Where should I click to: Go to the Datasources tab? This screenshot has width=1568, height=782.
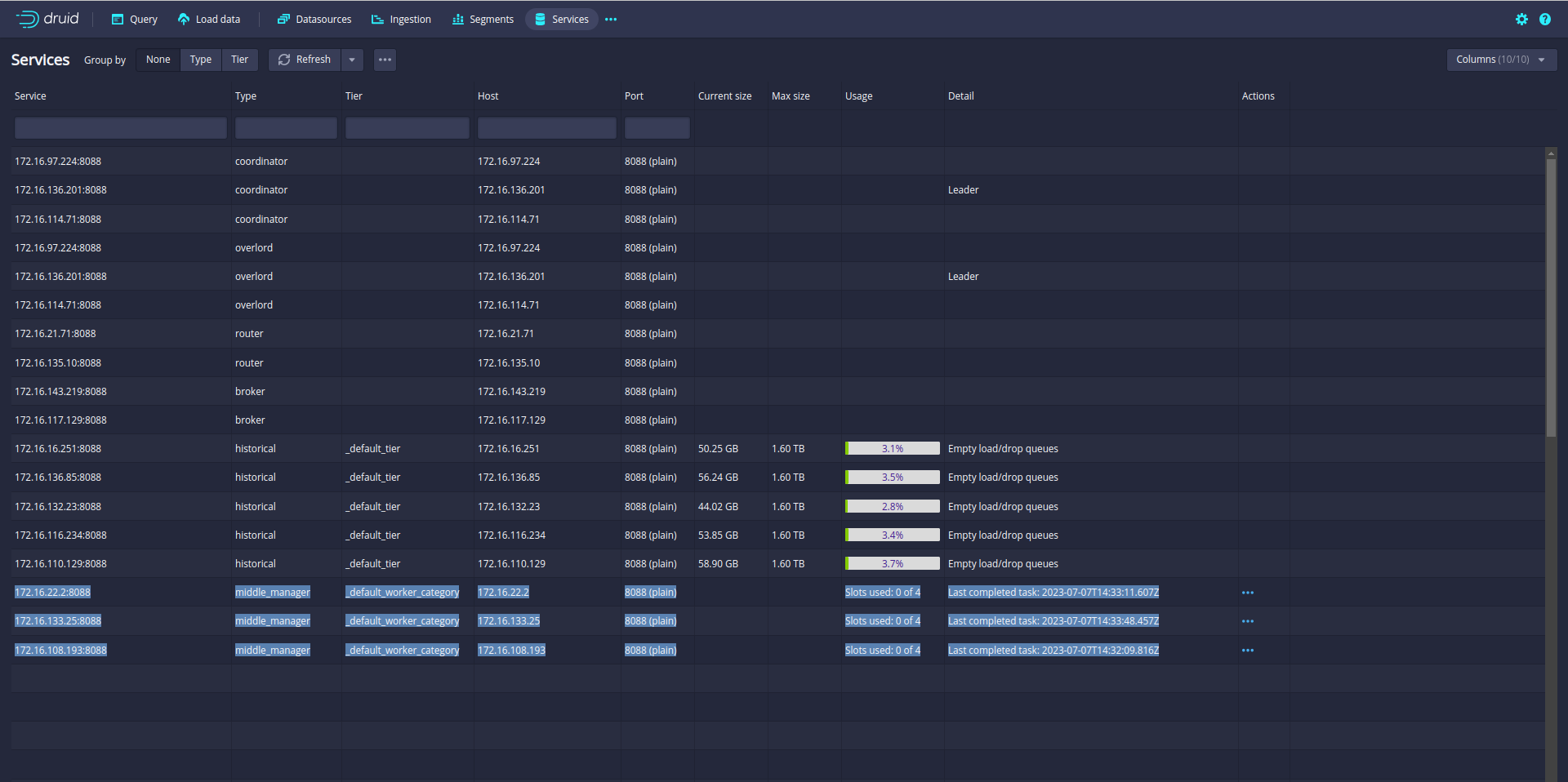[x=314, y=19]
